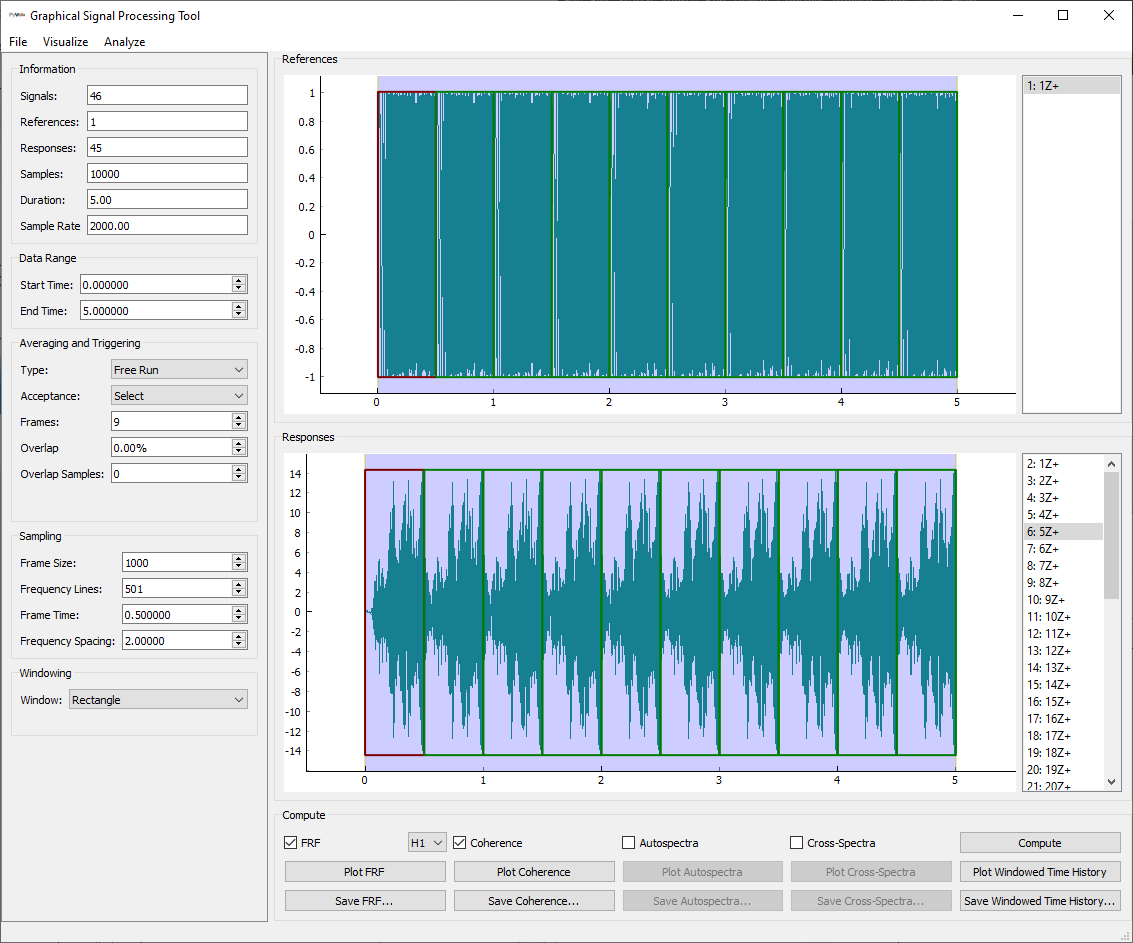Increase Frames count with up arrow

click(x=238, y=418)
